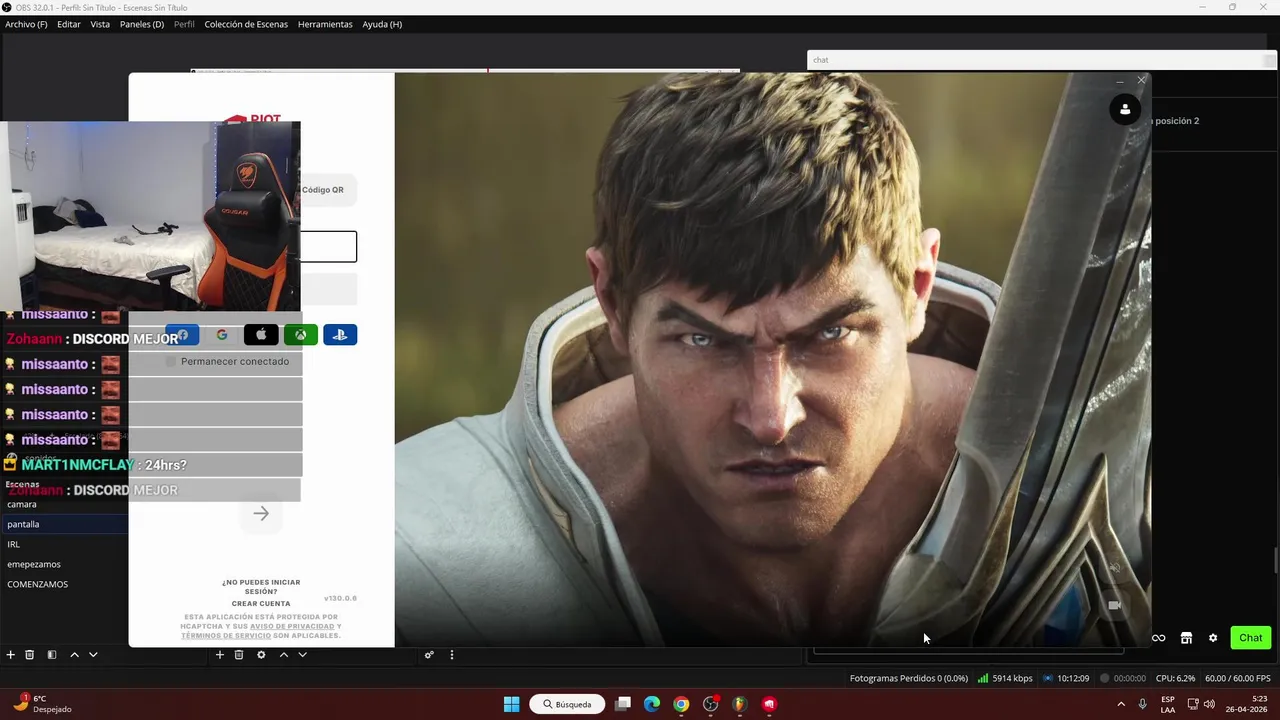
Task: Open audio mixer advanced settings gears icon
Action: pyautogui.click(x=429, y=655)
